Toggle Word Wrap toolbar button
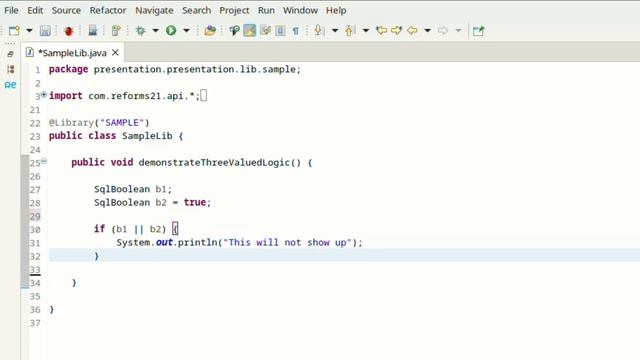The image size is (640, 360). click(x=265, y=31)
